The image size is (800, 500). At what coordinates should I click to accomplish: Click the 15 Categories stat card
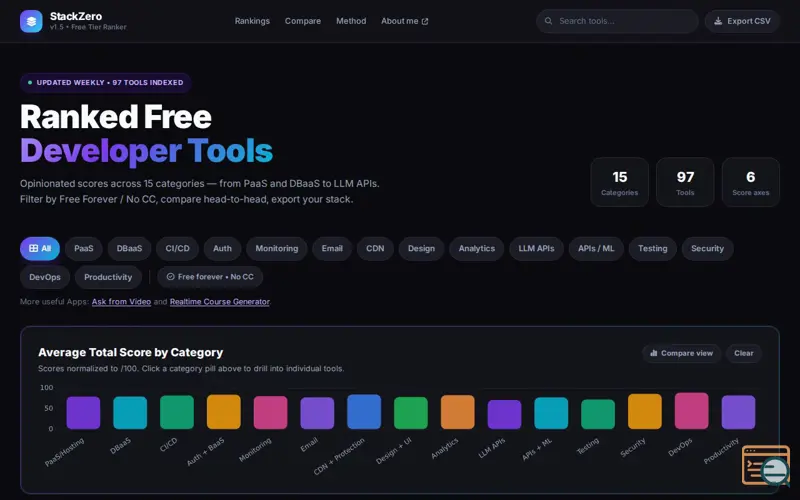point(619,182)
